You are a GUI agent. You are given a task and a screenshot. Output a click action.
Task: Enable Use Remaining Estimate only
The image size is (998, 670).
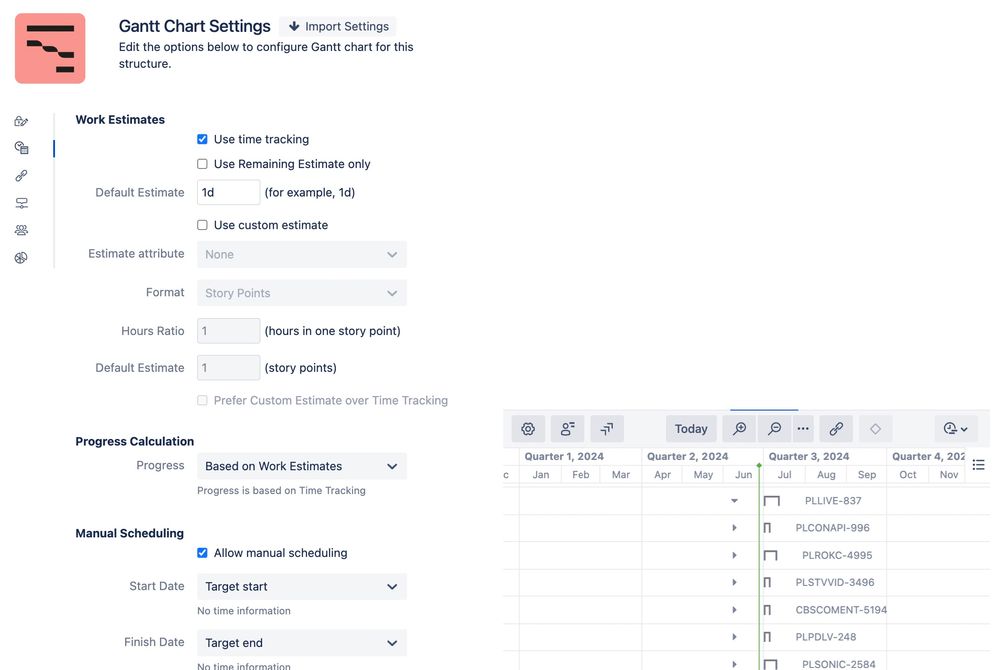(202, 163)
